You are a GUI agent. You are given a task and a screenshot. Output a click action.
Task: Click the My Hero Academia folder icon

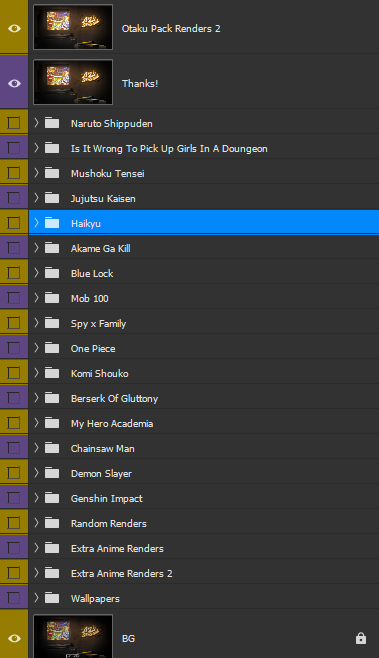click(x=52, y=423)
